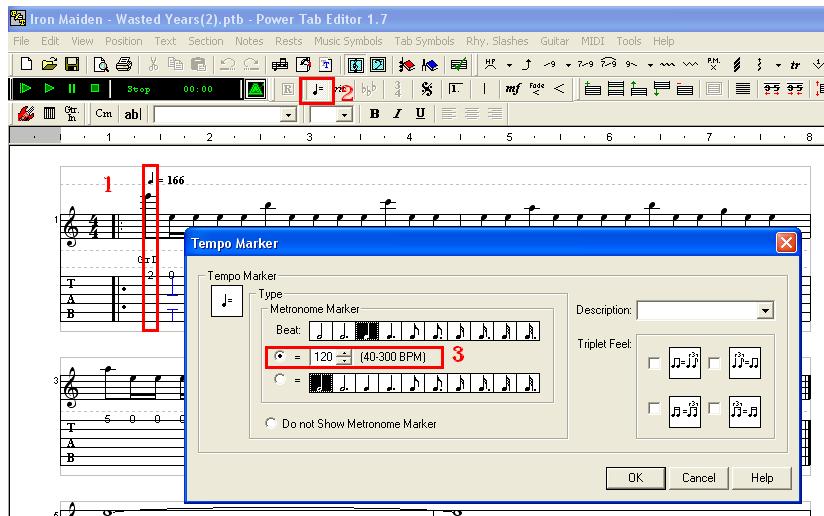
Task: Check the top-left triplet feel checkbox
Action: click(x=654, y=363)
